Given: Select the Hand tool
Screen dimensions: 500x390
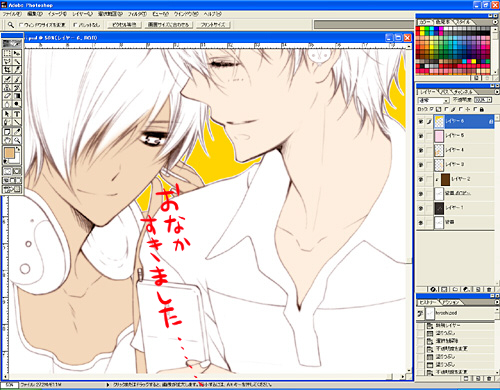Looking at the screenshot, I should tap(7, 140).
